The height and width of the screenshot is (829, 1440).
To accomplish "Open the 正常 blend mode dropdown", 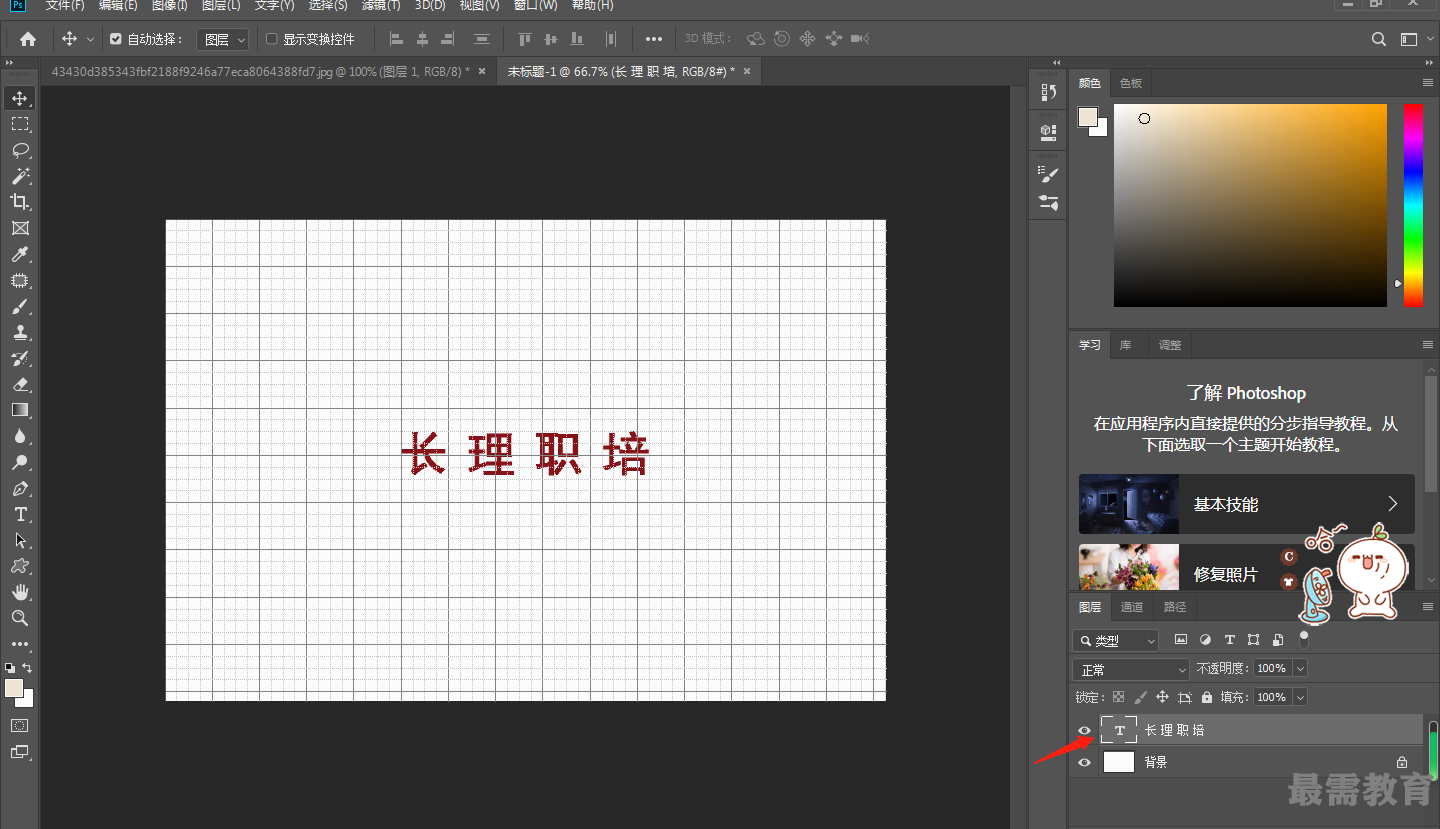I will 1131,669.
